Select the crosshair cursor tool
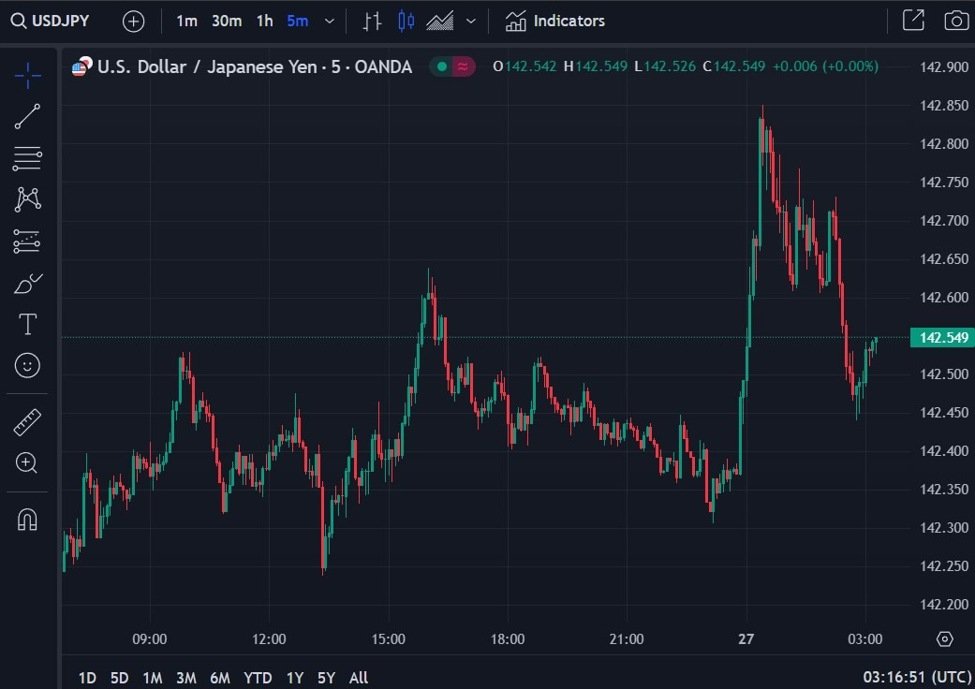 (x=27, y=76)
